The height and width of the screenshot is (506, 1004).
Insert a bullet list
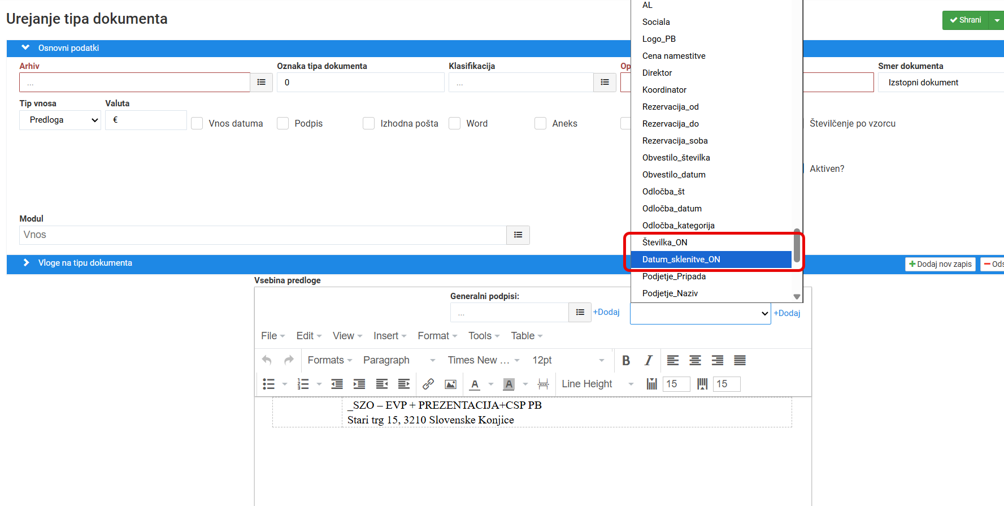click(x=269, y=384)
